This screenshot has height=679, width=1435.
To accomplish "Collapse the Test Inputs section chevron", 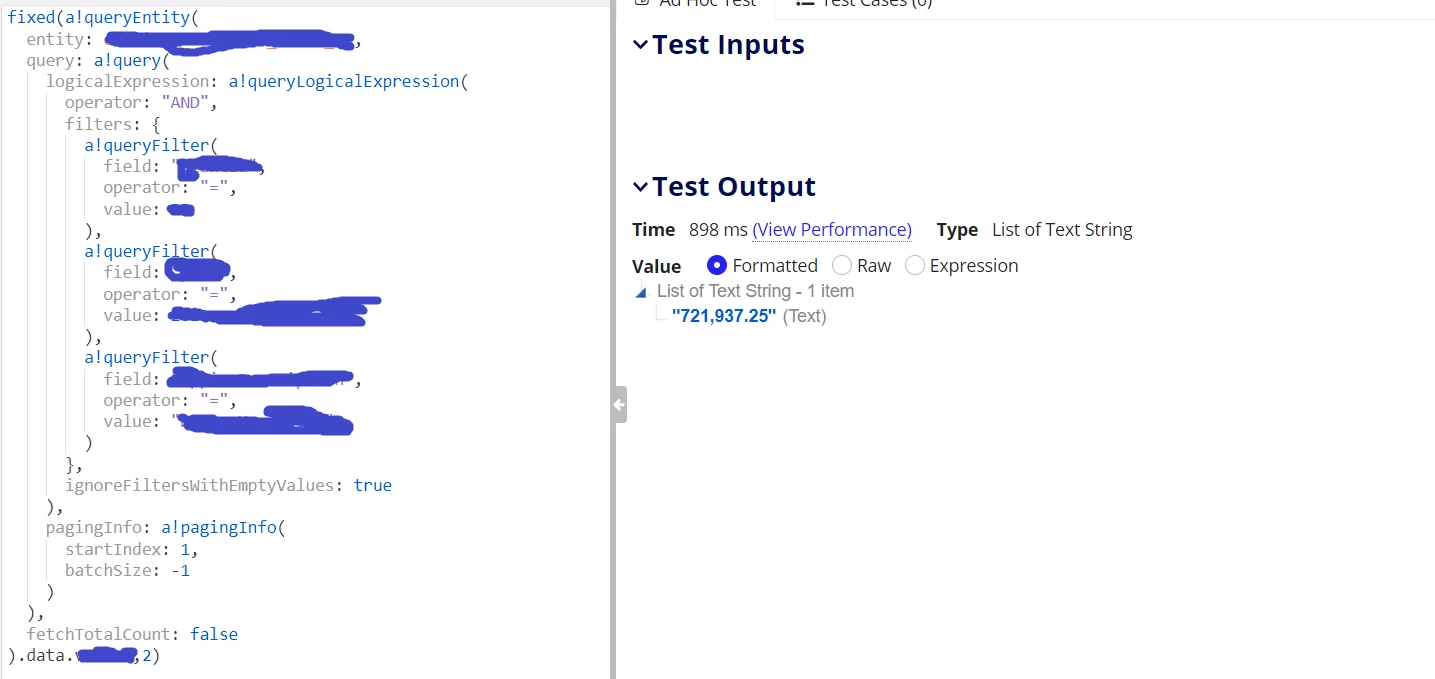I will [x=640, y=45].
